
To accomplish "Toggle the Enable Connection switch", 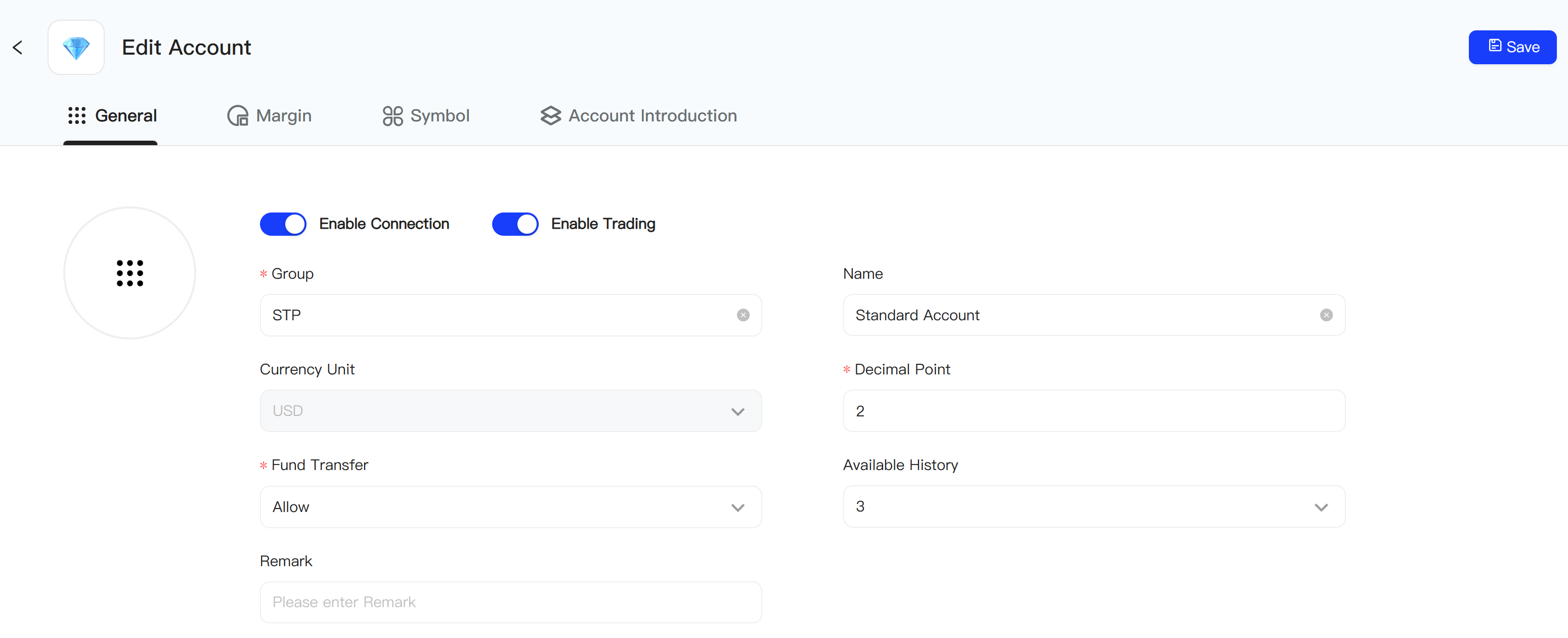I will pos(283,224).
